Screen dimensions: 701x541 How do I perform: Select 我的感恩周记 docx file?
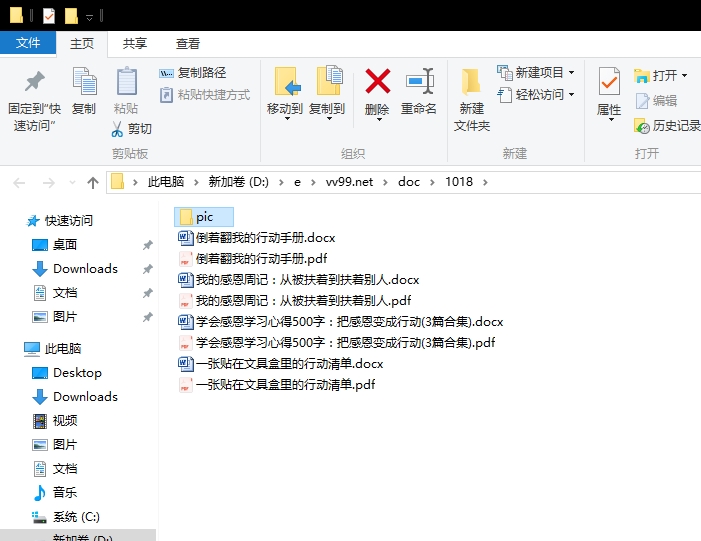pos(299,280)
